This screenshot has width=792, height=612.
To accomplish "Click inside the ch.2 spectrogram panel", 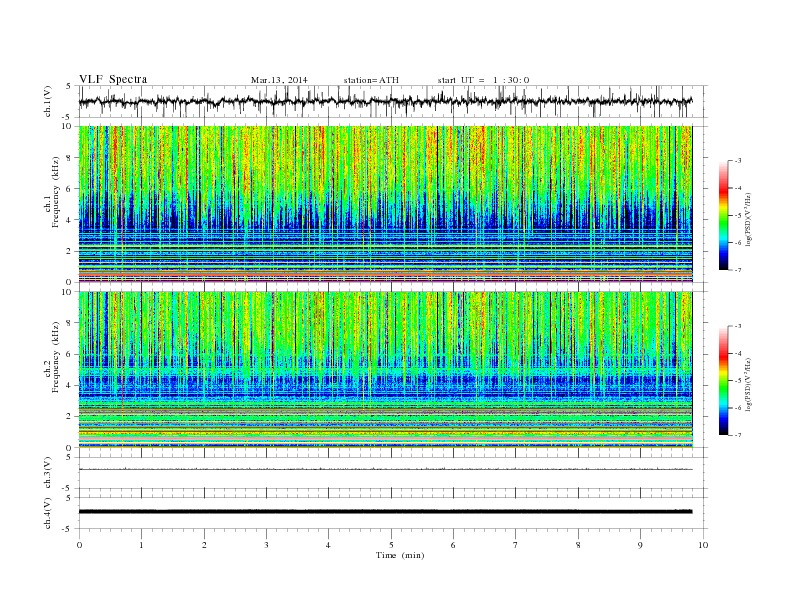I will (385, 369).
